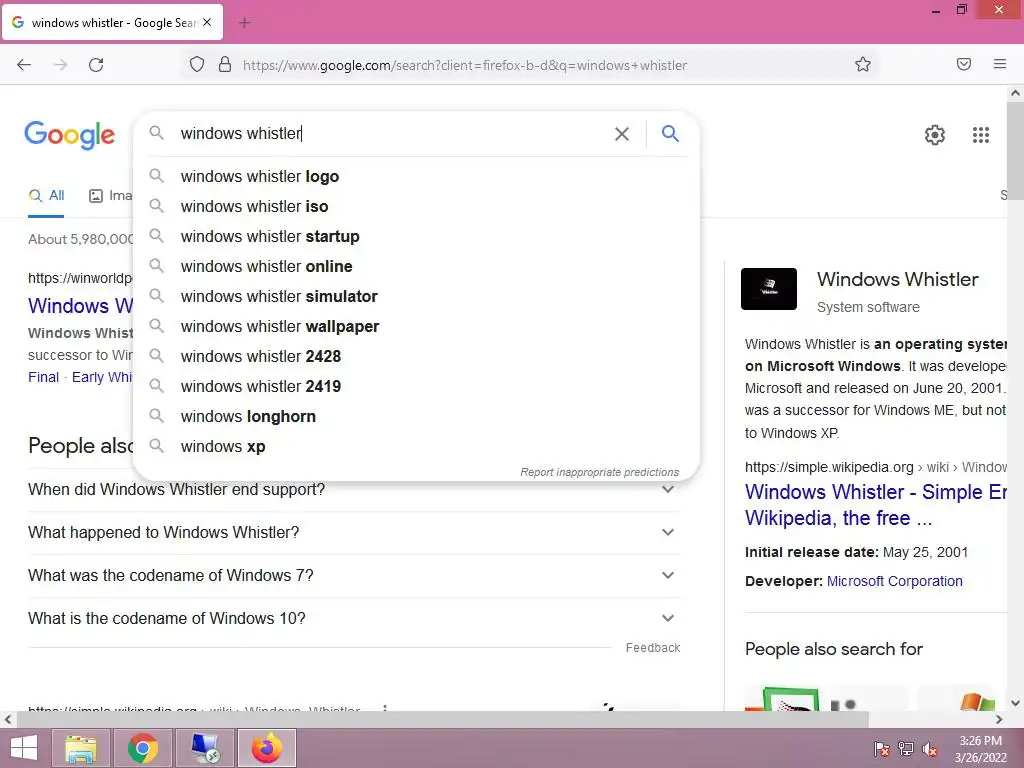
Task: Choose suggestion windows longhorn
Action: [x=415, y=417]
